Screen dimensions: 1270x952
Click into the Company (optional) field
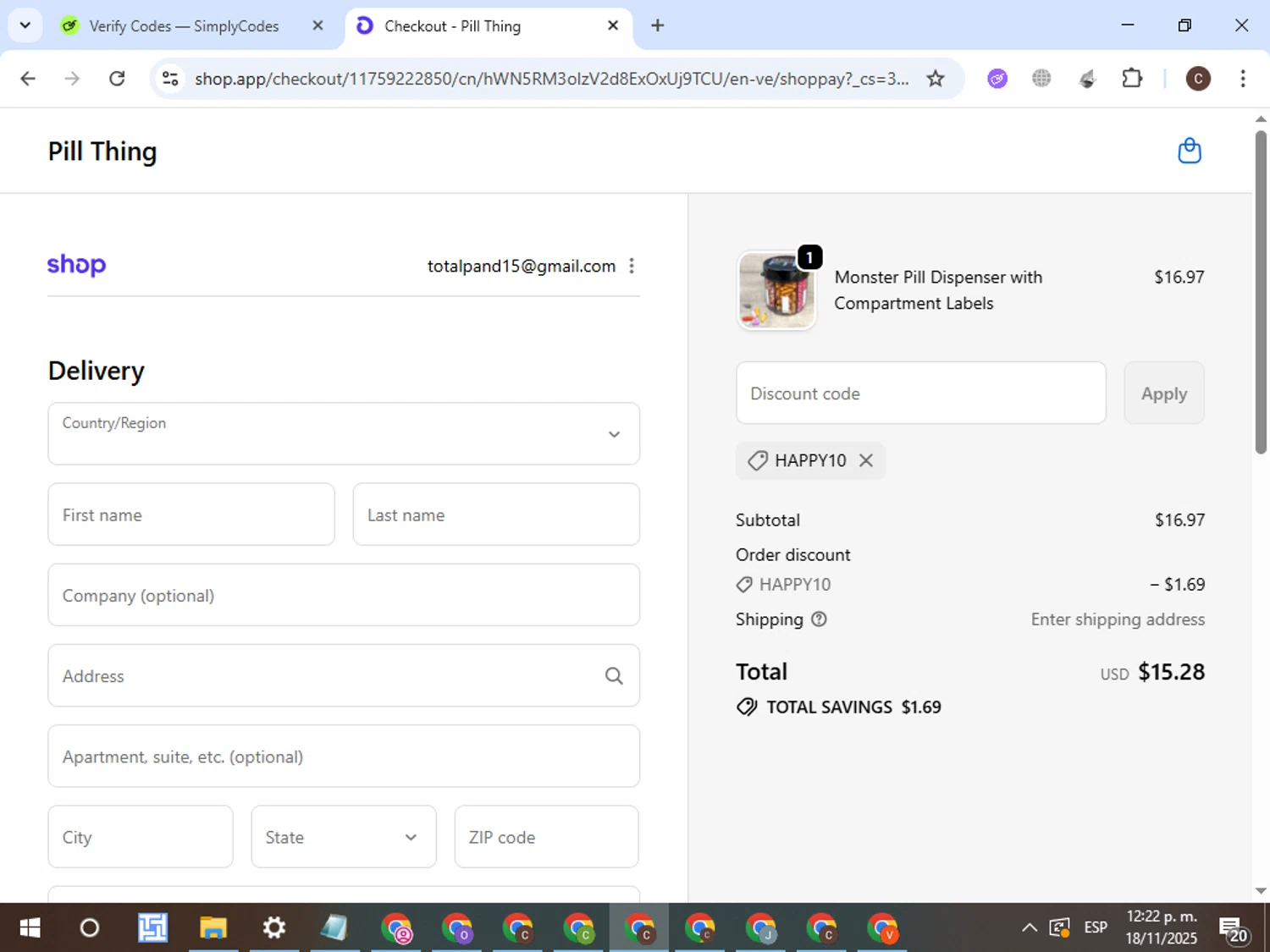coord(344,595)
